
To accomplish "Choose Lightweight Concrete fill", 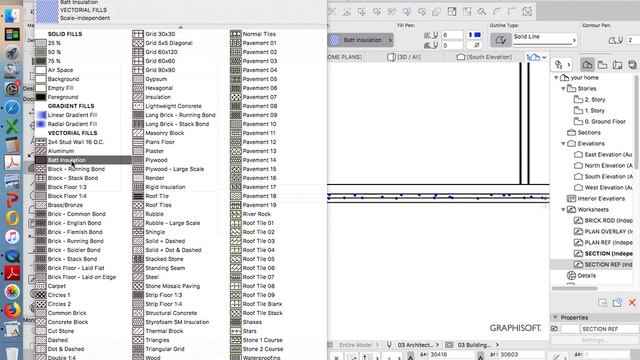I will tap(173, 106).
